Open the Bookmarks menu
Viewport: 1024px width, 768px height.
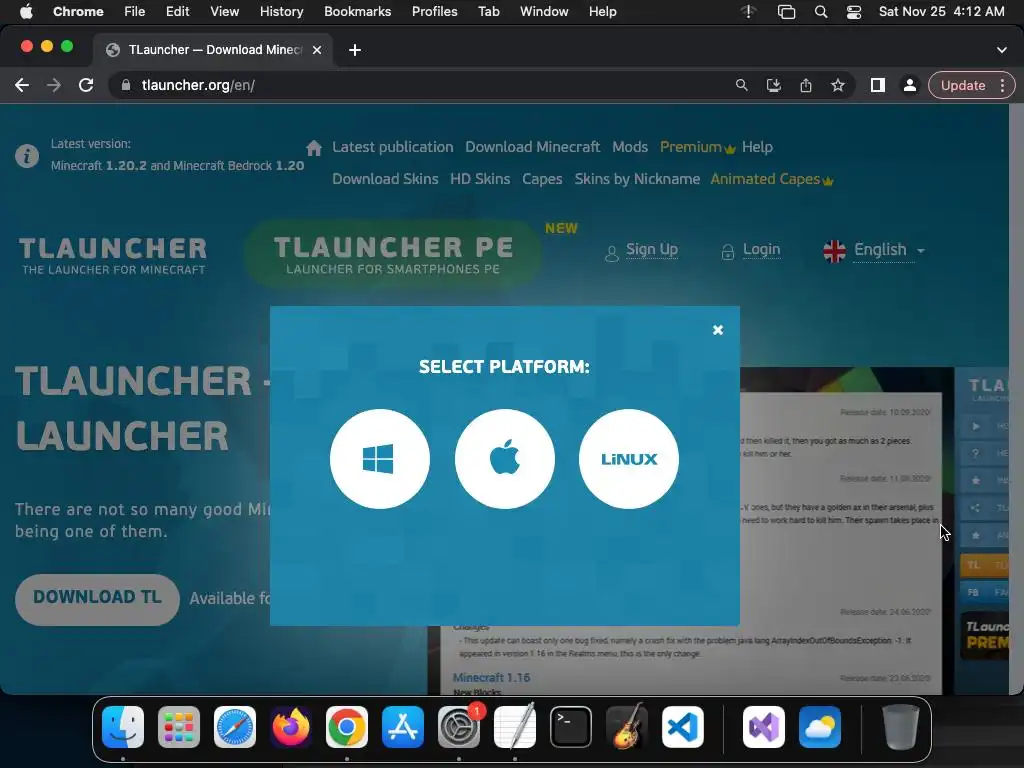[x=357, y=11]
